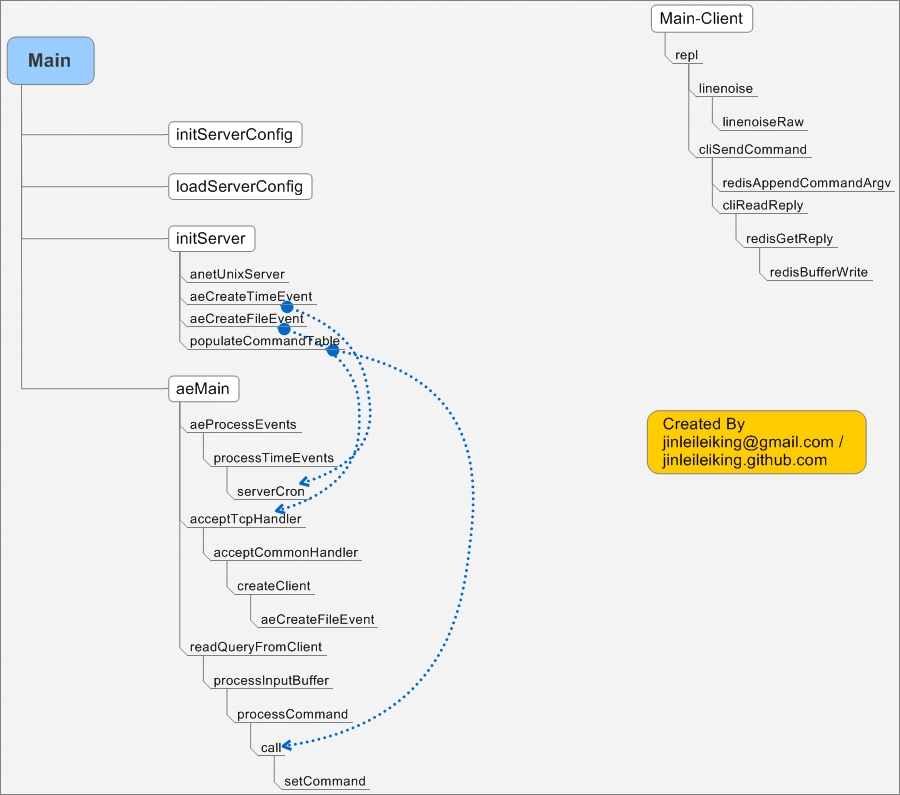
Task: Click the populateCommandTable node
Action: click(262, 341)
